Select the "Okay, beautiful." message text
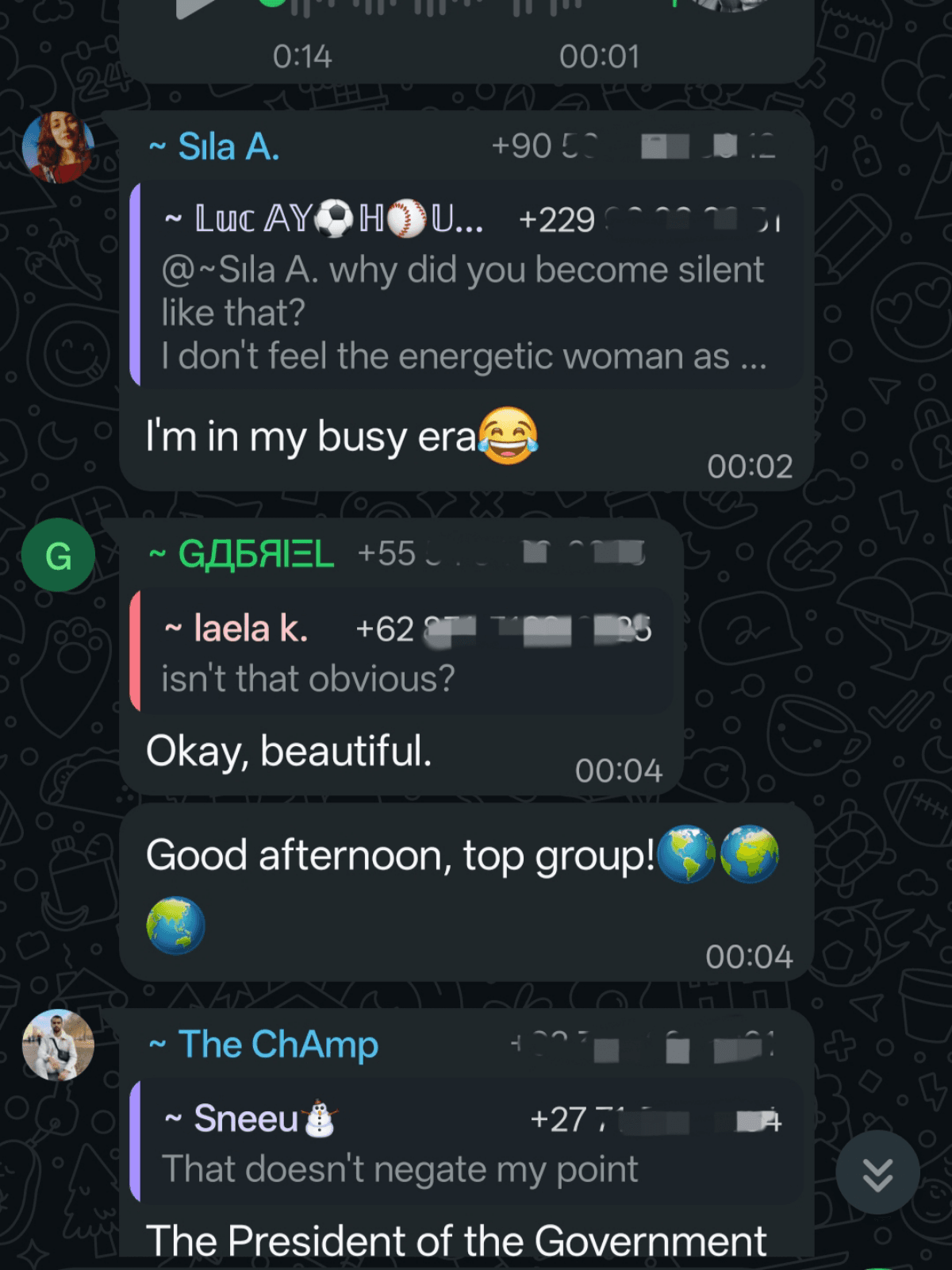The height and width of the screenshot is (1270, 952). point(289,750)
